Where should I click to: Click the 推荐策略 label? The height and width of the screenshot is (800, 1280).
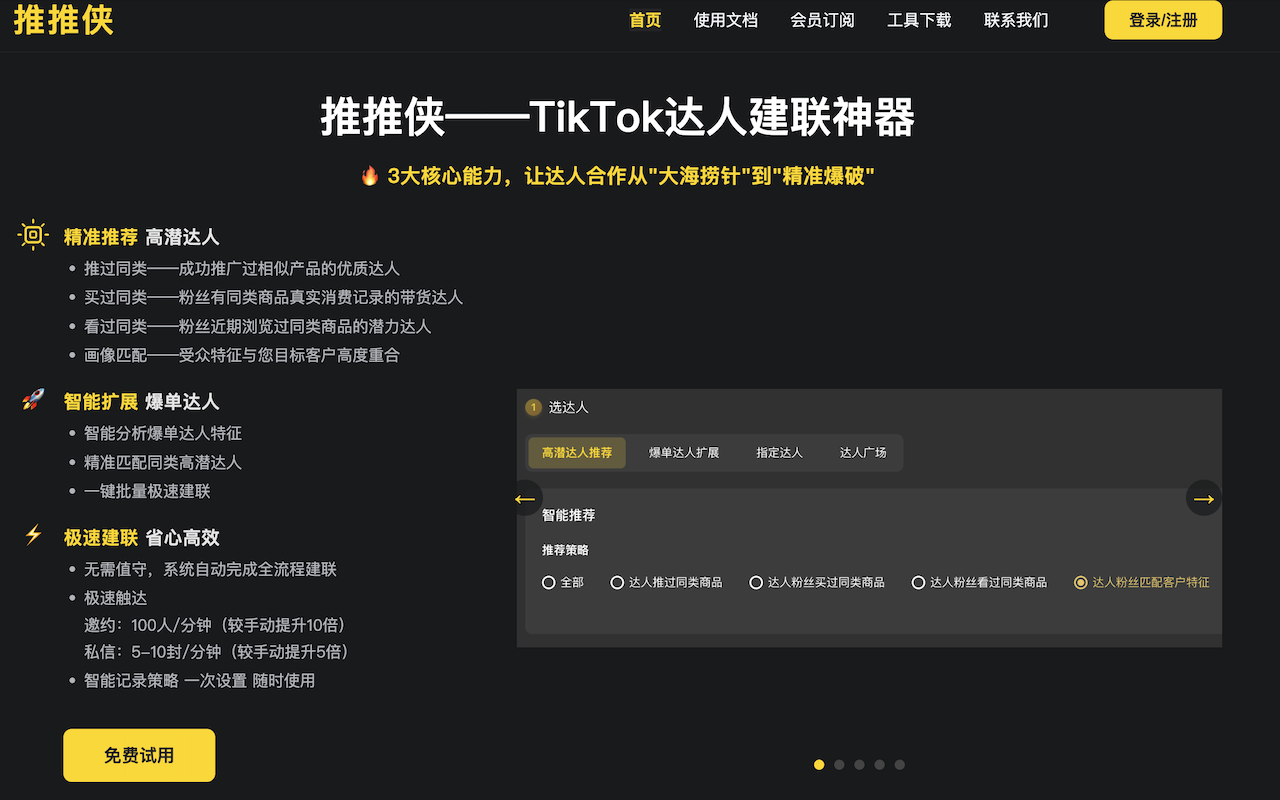pyautogui.click(x=565, y=550)
